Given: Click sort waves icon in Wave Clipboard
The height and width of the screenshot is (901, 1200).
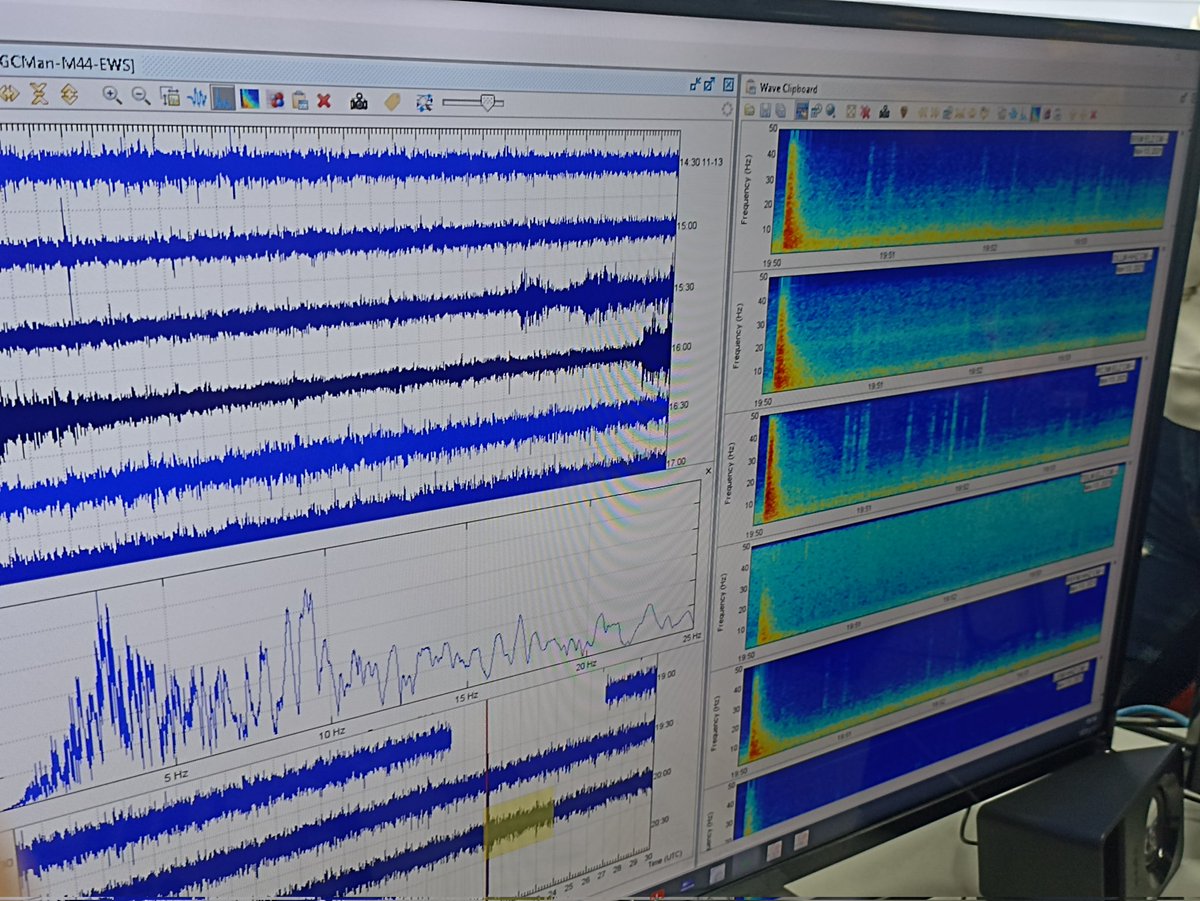Looking at the screenshot, I should [816, 111].
